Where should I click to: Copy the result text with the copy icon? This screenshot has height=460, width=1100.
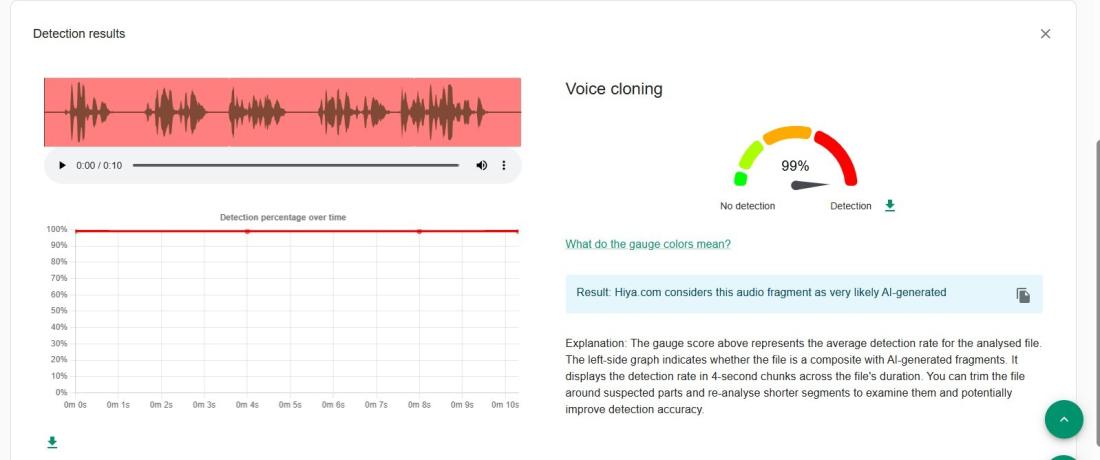(1023, 295)
